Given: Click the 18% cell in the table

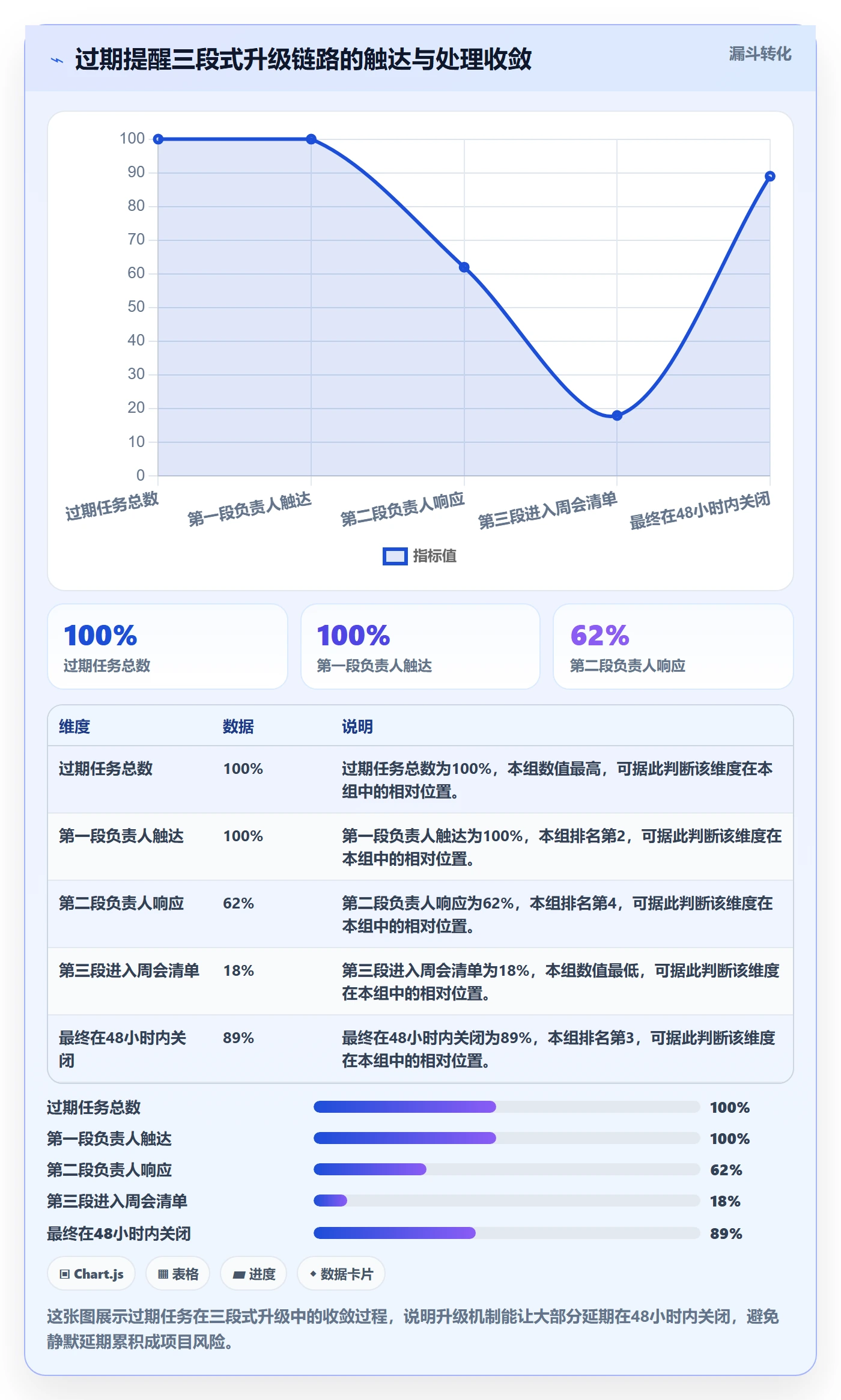Looking at the screenshot, I should 238,970.
